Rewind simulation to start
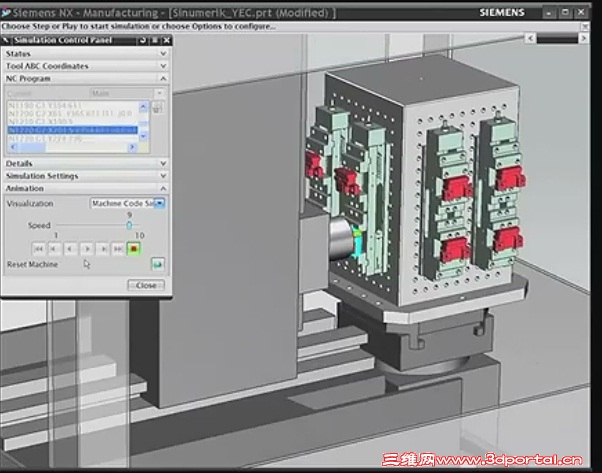602x473 pixels. point(38,249)
